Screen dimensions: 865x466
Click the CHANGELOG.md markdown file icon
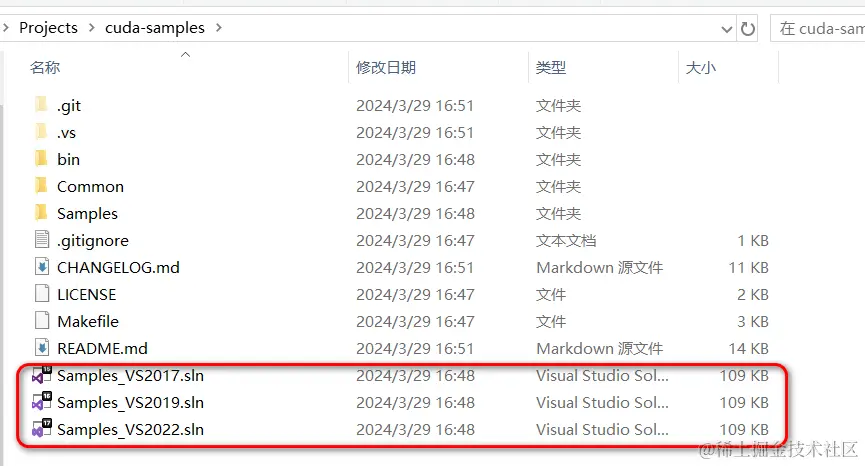[42, 266]
